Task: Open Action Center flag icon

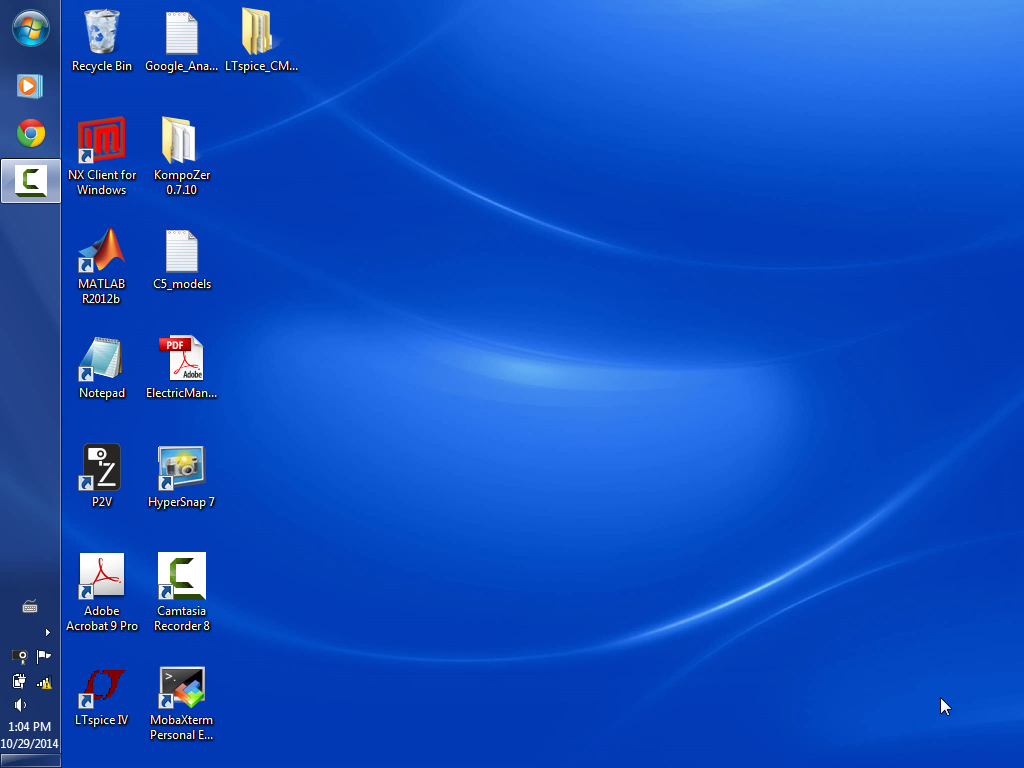Action: 43,656
